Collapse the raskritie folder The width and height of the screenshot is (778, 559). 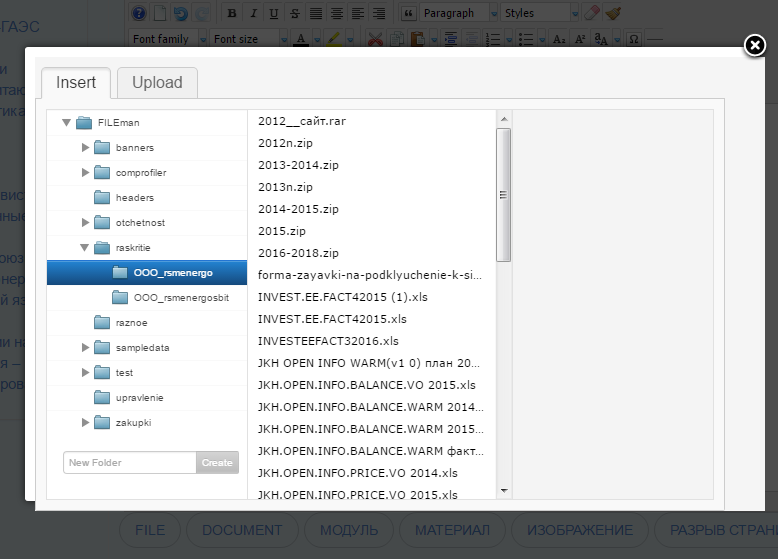coord(85,247)
